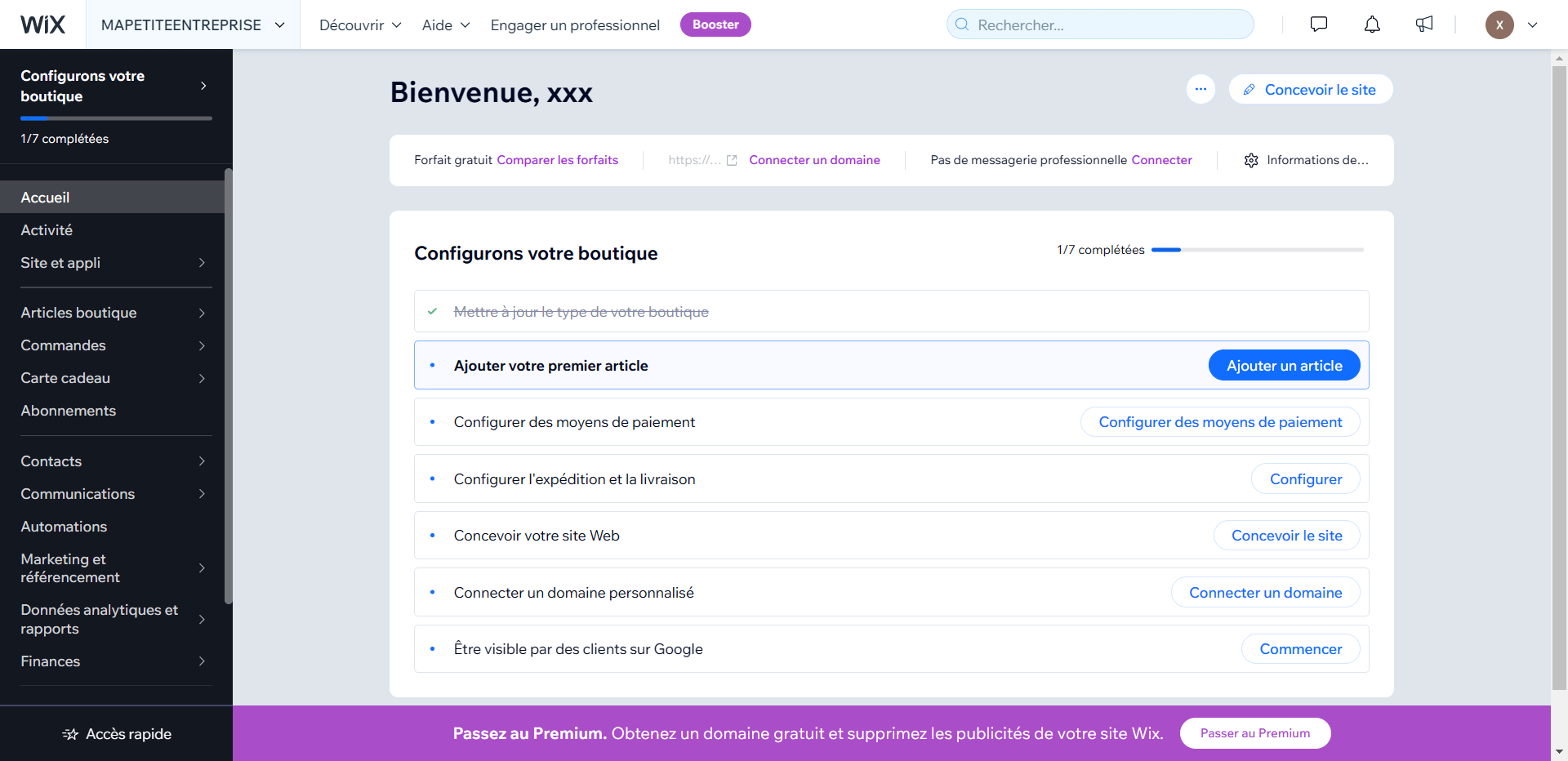Open the notifications bell
This screenshot has height=761, width=1568.
(x=1372, y=24)
